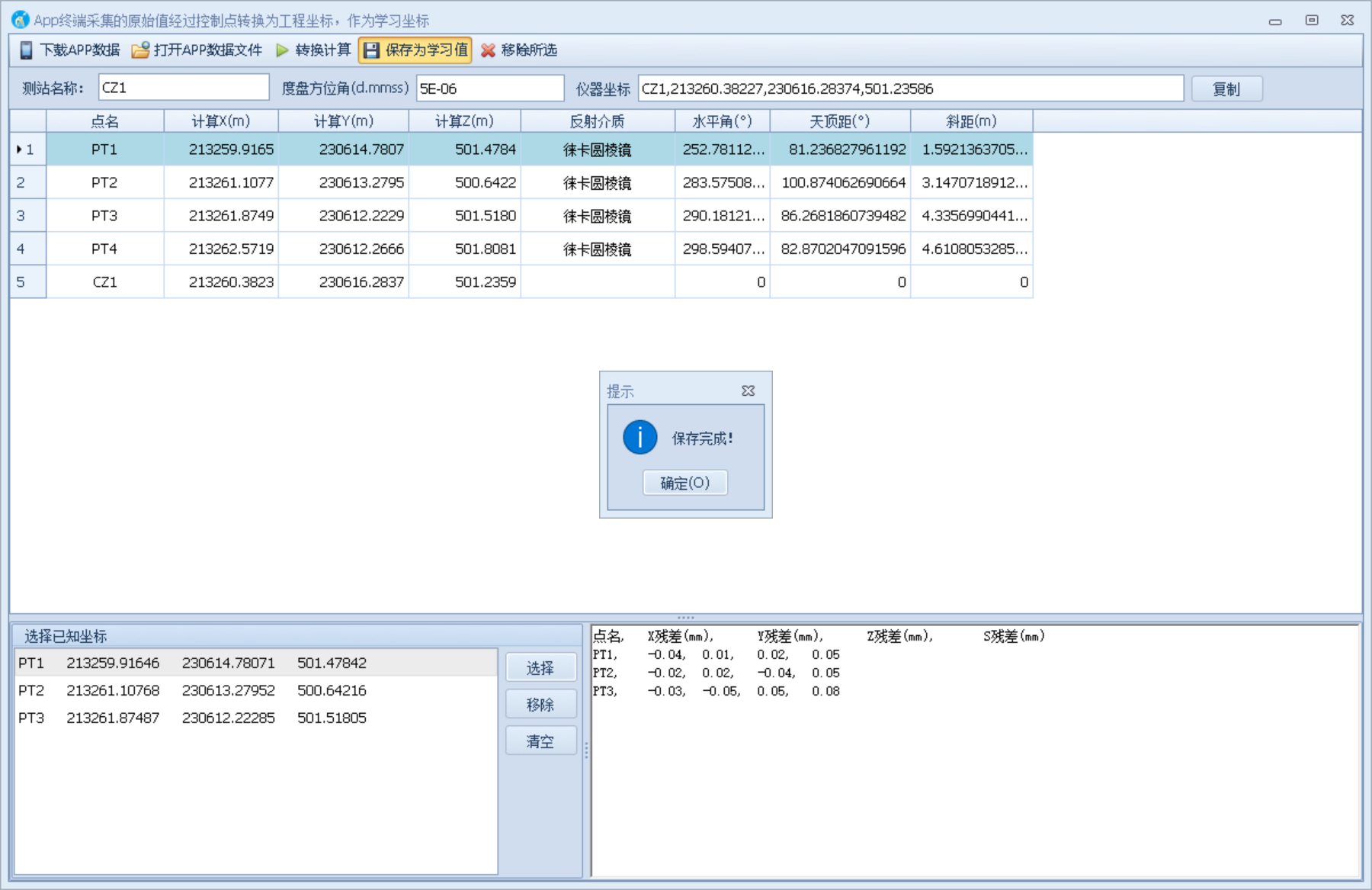Viewport: 1372px width, 890px height.
Task: Click the 度盘方位角 input showing 5E-06
Action: pyautogui.click(x=490, y=88)
